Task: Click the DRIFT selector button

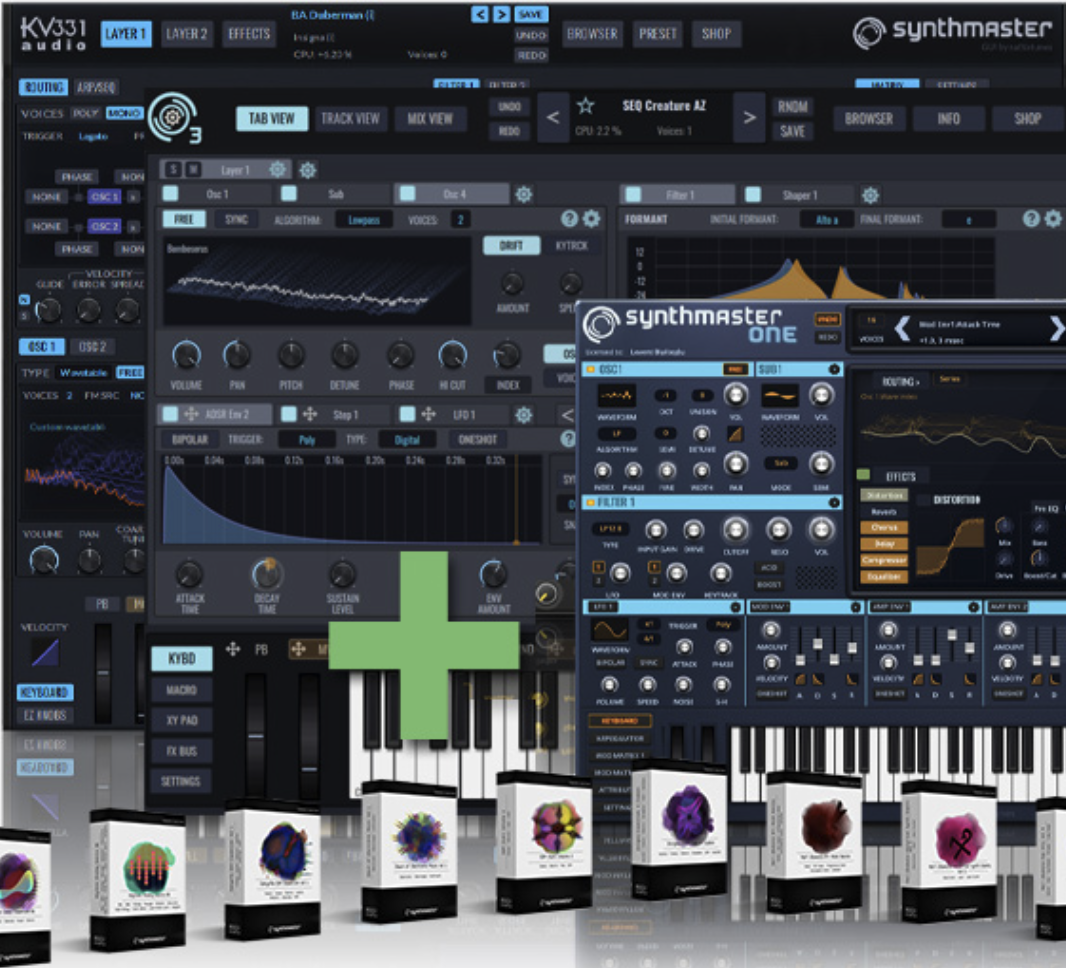Action: pyautogui.click(x=511, y=245)
